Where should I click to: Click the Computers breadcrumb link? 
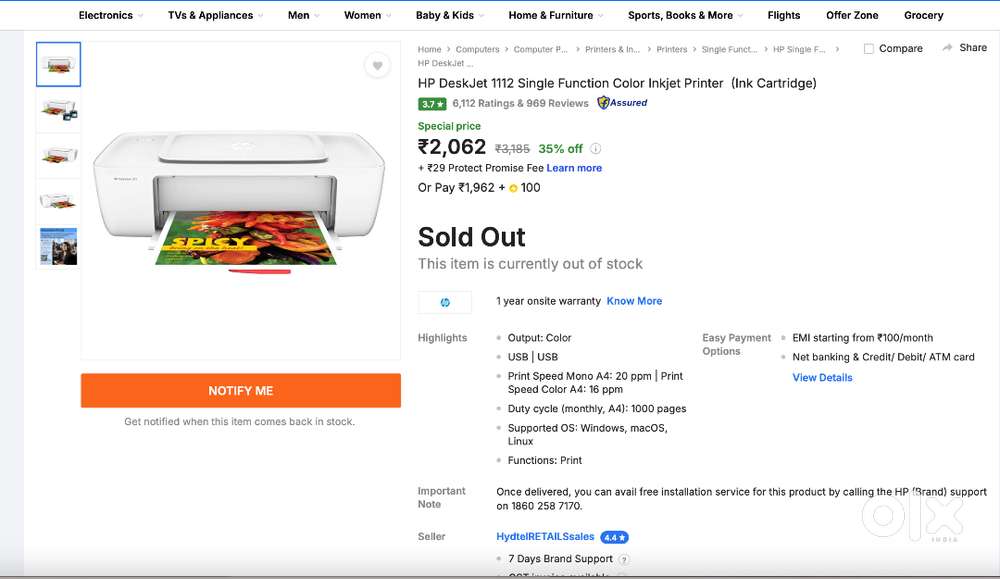[x=477, y=49]
